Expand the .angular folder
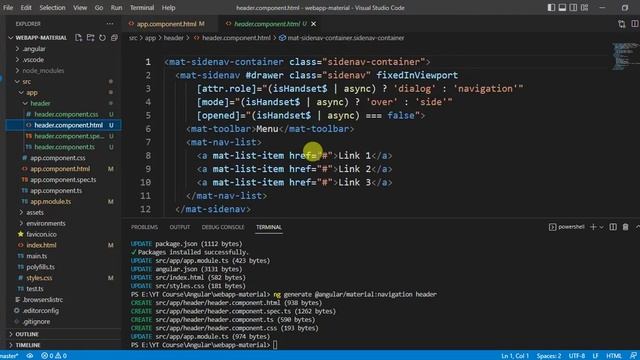 point(34,49)
